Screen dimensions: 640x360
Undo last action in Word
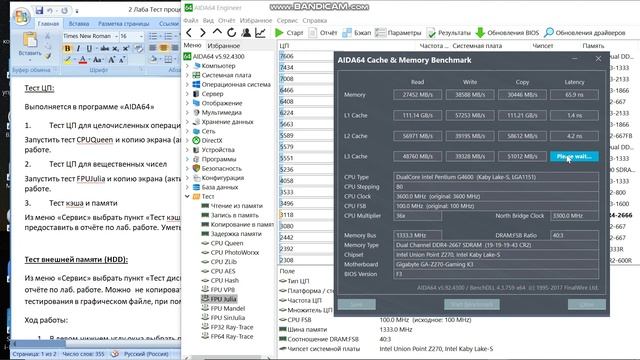(50, 10)
